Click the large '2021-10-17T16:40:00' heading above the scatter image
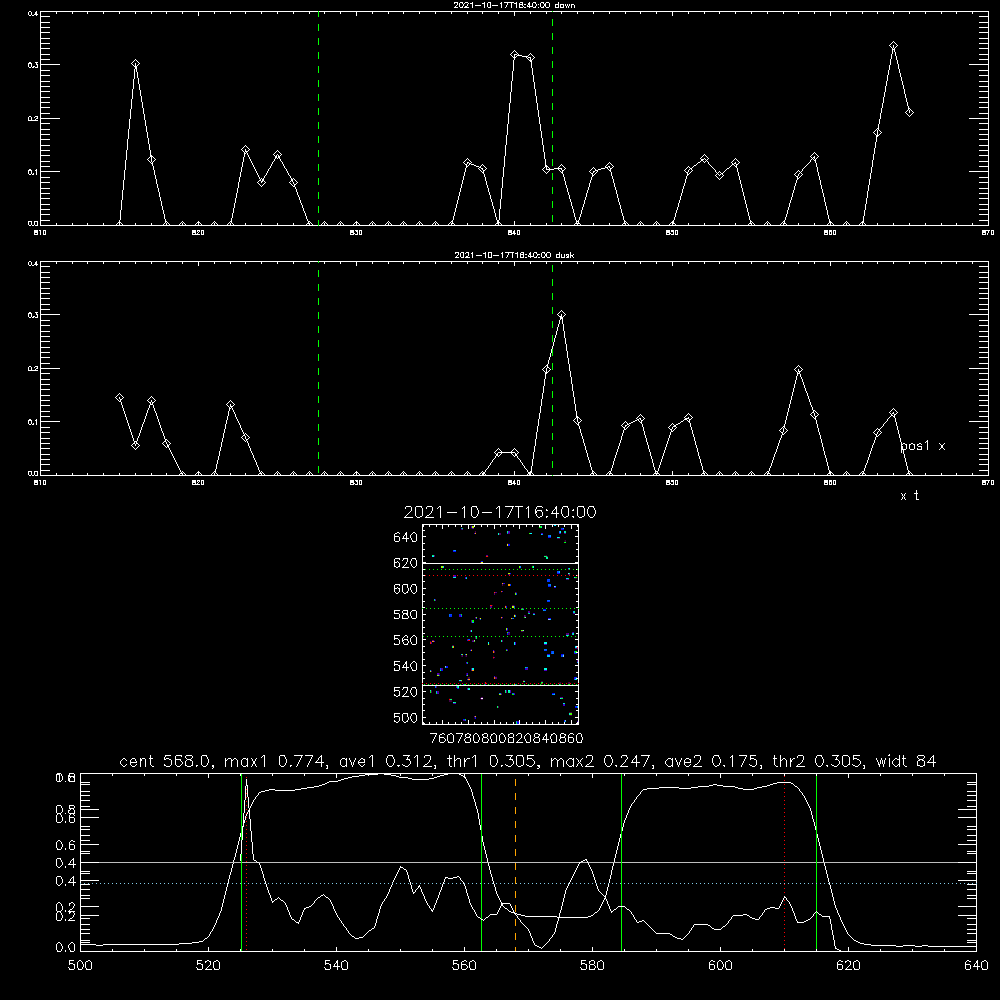The width and height of the screenshot is (1000, 1000). [x=500, y=511]
